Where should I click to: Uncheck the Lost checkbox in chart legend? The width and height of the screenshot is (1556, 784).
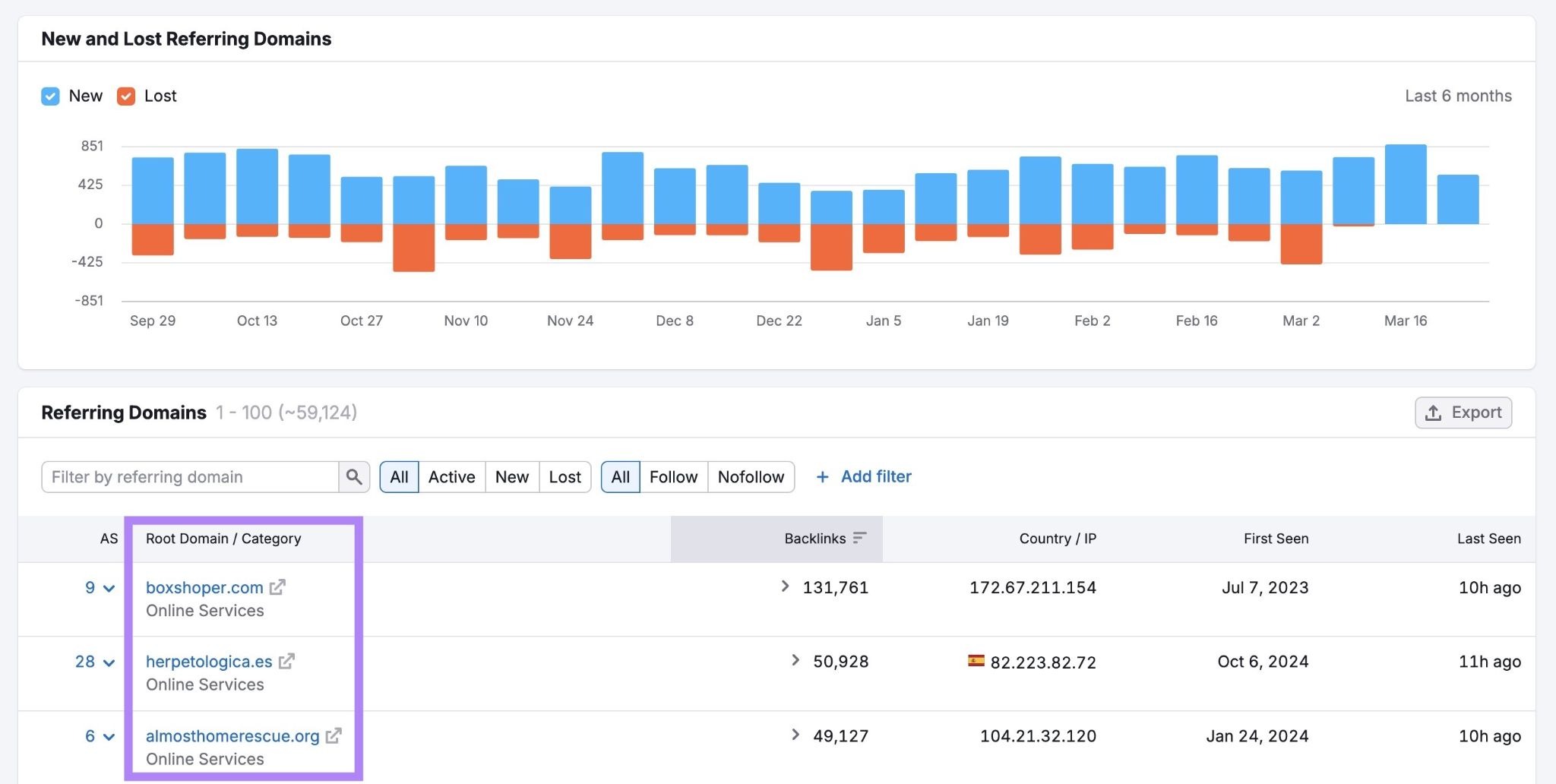[x=126, y=96]
